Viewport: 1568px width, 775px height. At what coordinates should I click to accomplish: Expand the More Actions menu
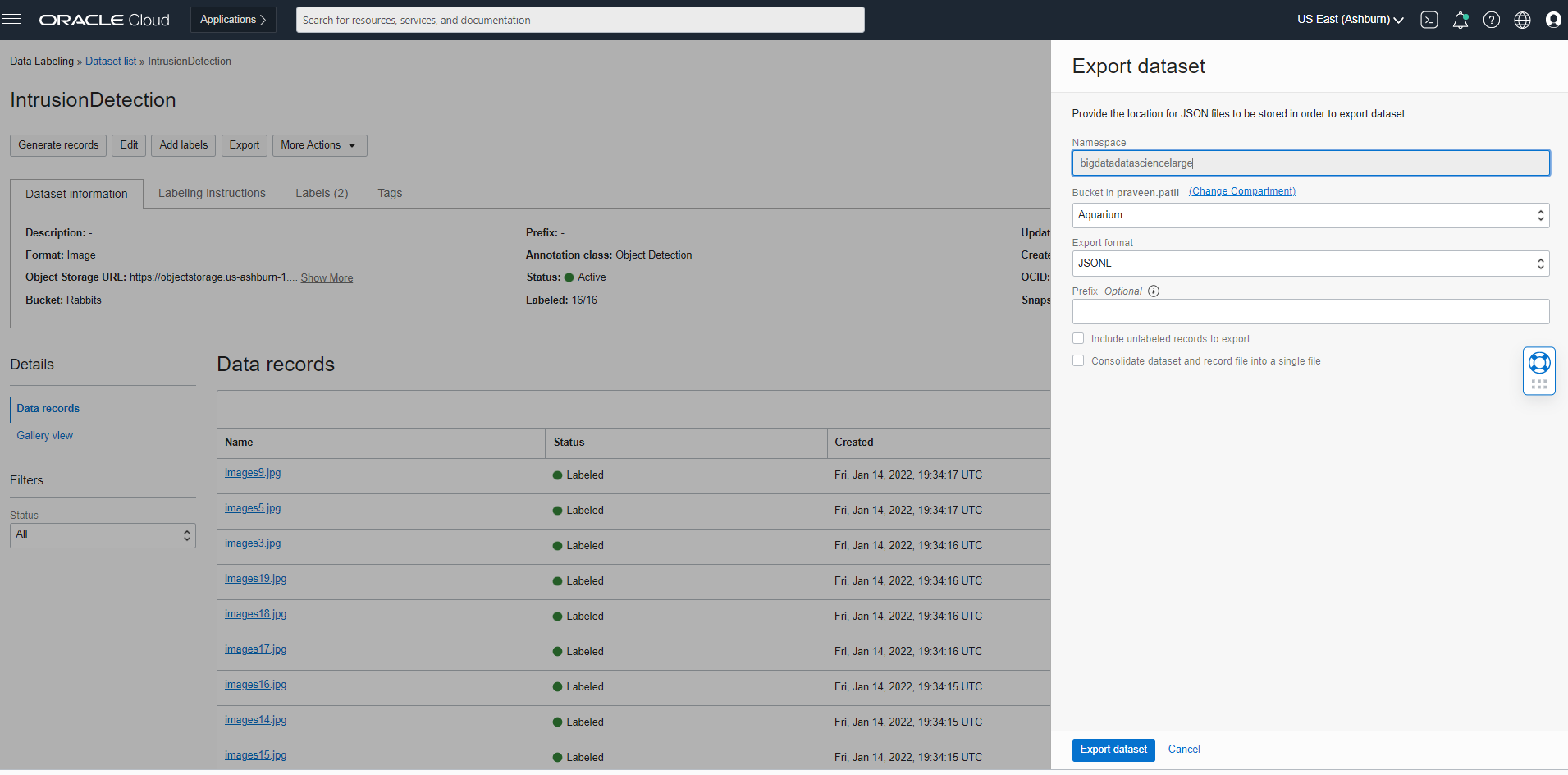(x=319, y=145)
